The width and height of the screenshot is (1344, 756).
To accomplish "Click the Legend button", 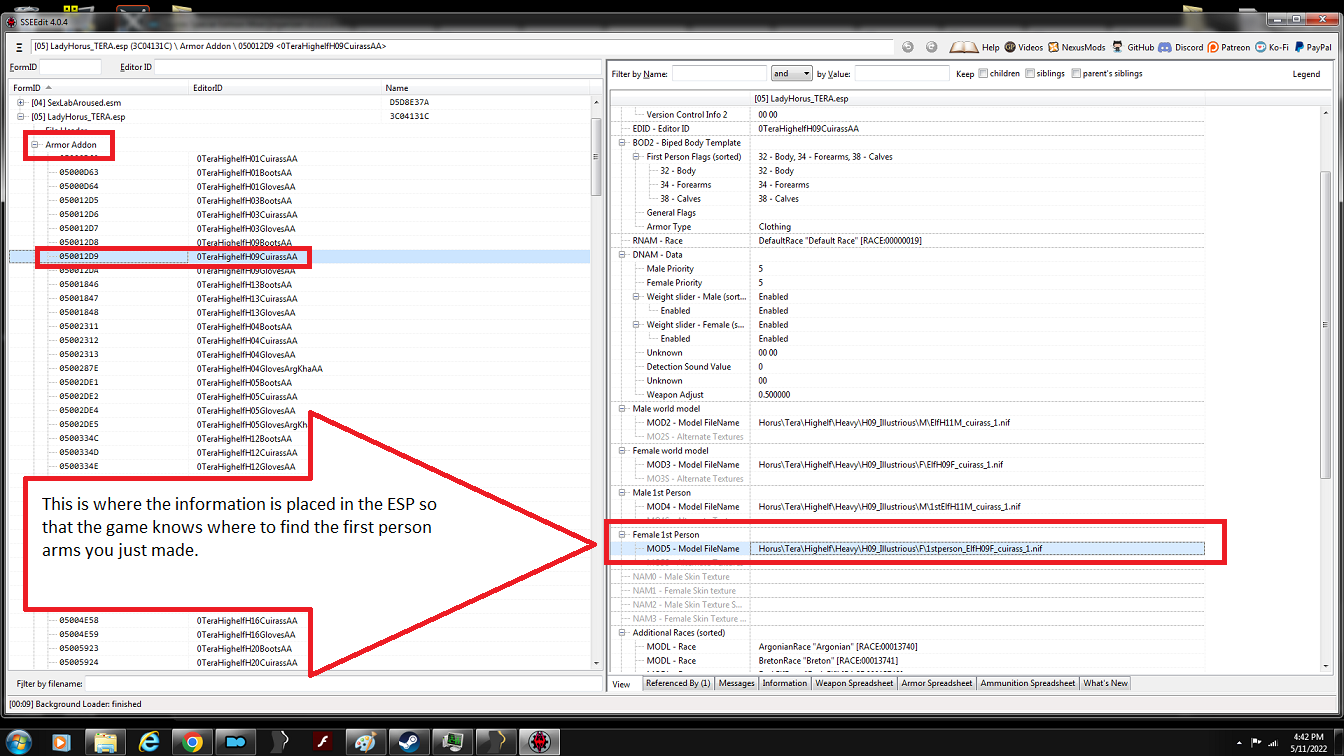I will click(x=1306, y=74).
